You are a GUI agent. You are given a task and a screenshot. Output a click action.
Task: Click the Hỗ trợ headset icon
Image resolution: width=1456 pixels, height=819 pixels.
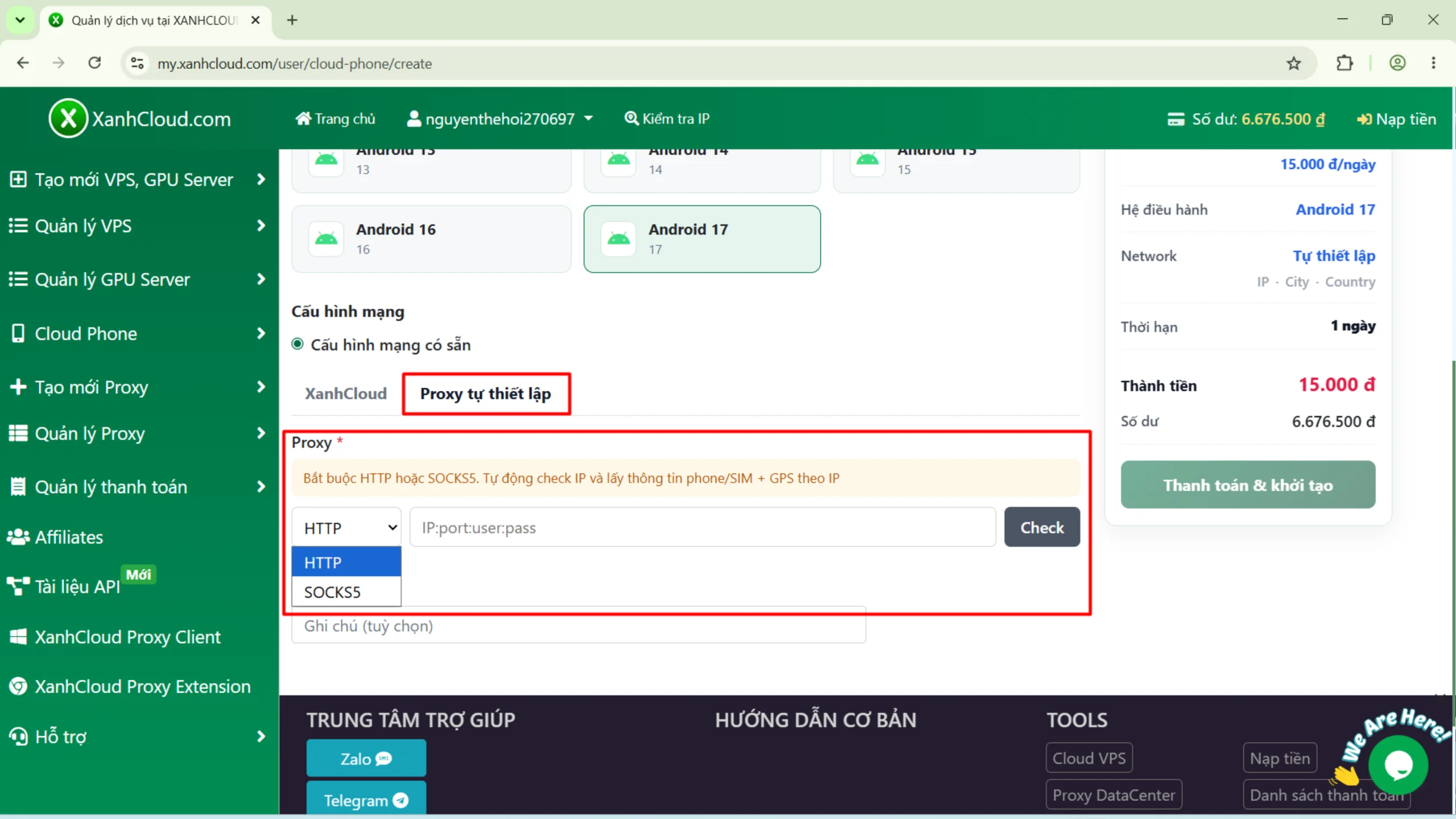click(x=18, y=737)
